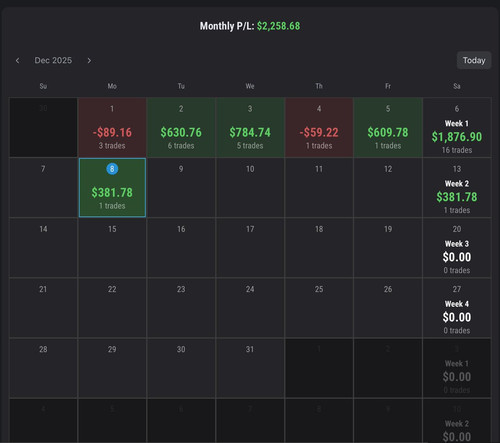Screen dimensions: 500x443
Task: Choose the December 24 day cell
Action: click(250, 308)
